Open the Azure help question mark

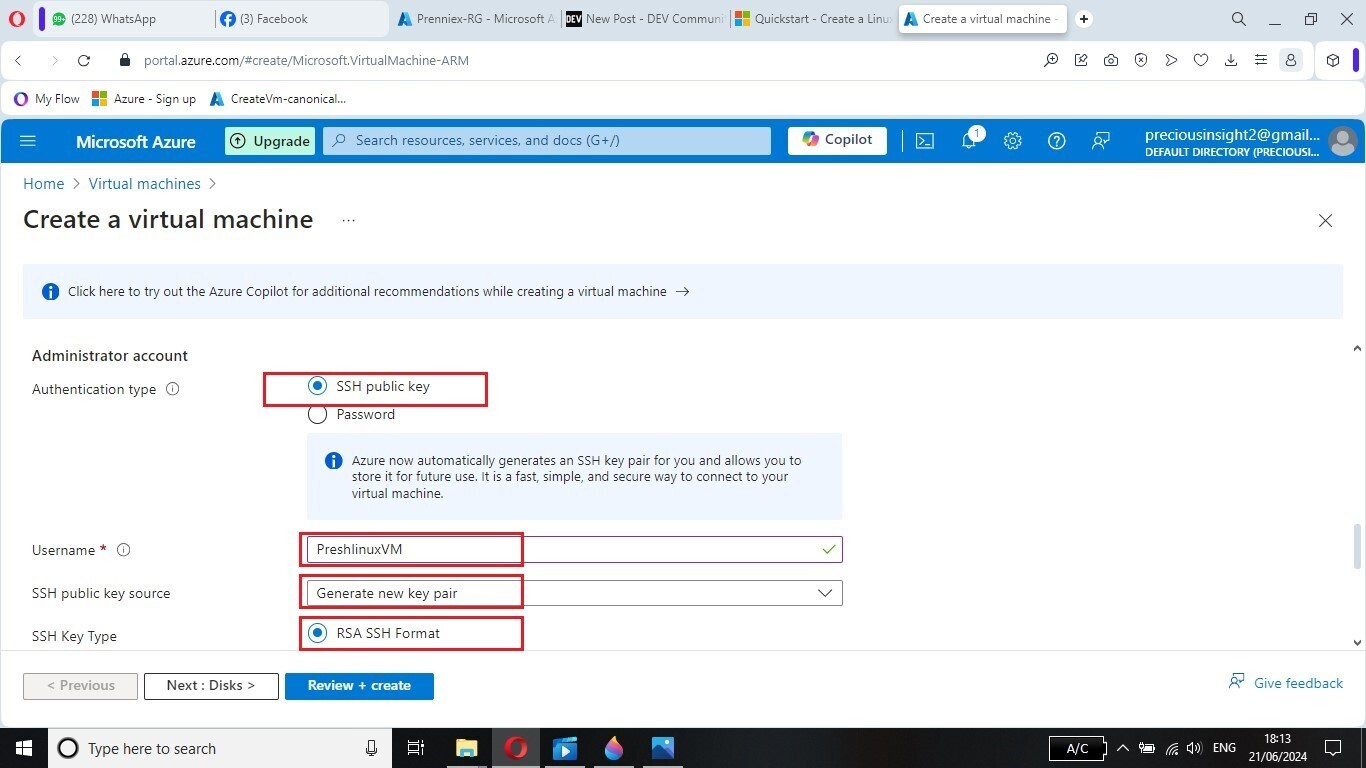click(x=1057, y=141)
